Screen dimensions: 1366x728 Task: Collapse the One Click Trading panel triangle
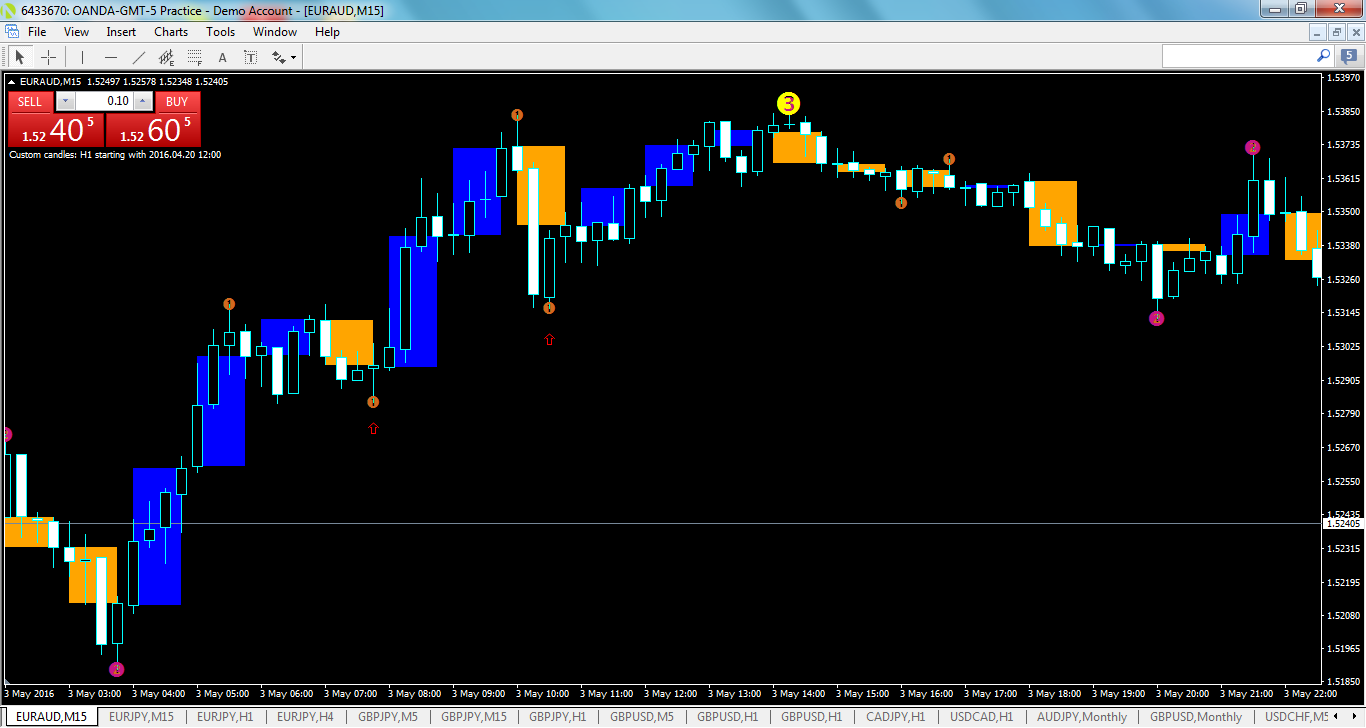coord(12,82)
